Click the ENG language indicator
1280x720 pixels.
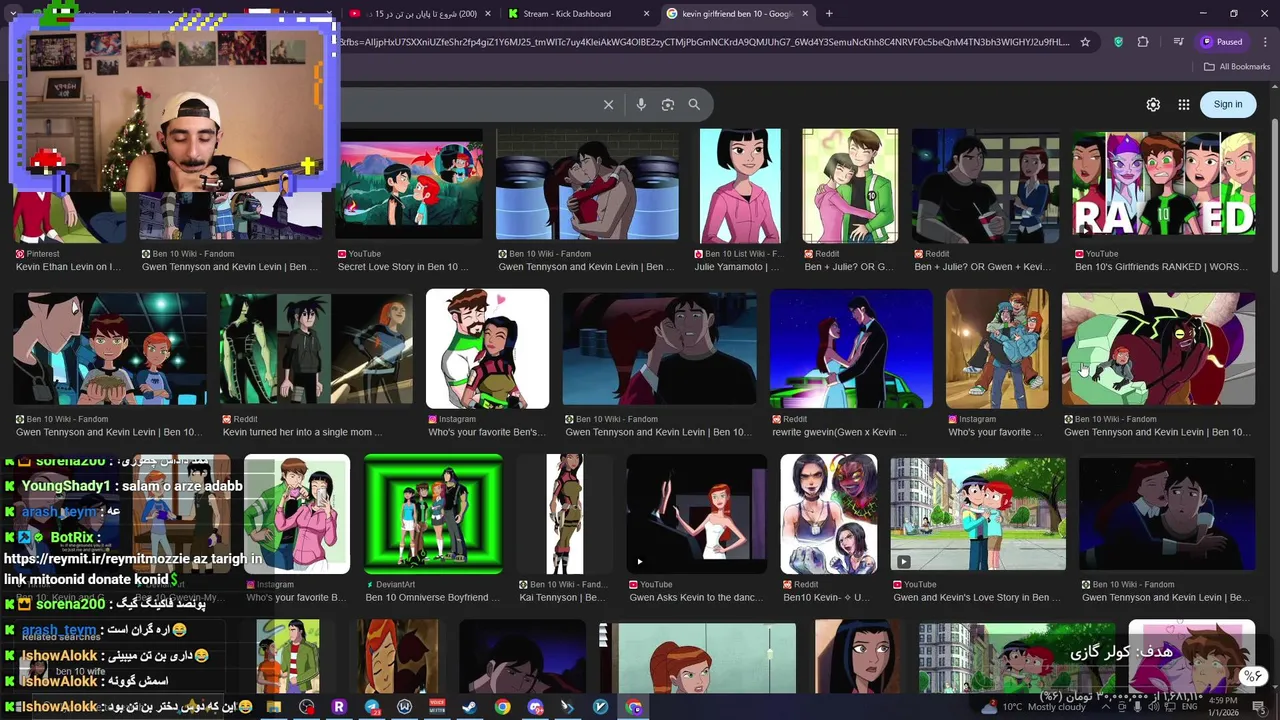pos(1189,707)
